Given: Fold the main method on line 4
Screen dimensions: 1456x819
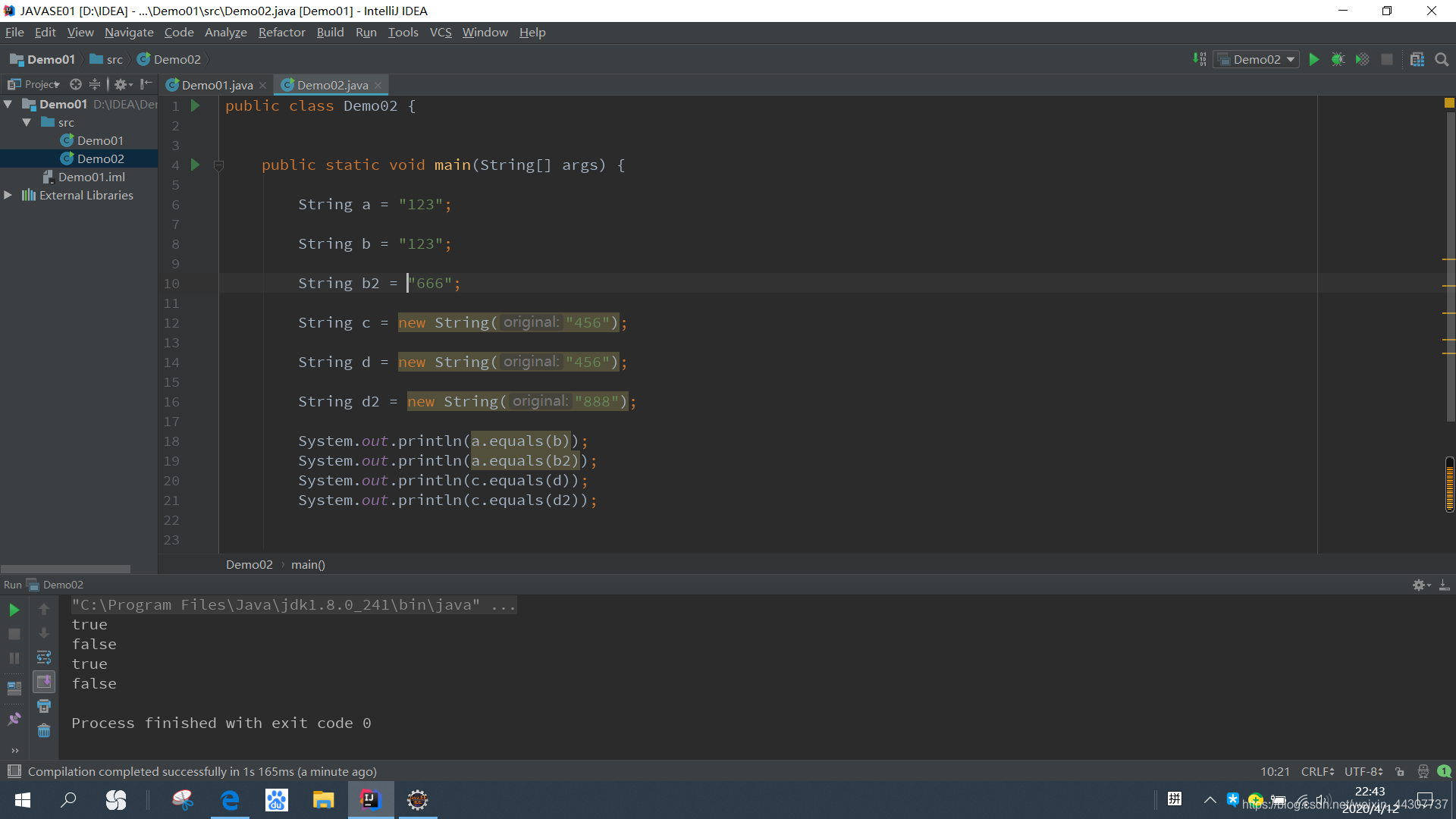Looking at the screenshot, I should pyautogui.click(x=218, y=165).
